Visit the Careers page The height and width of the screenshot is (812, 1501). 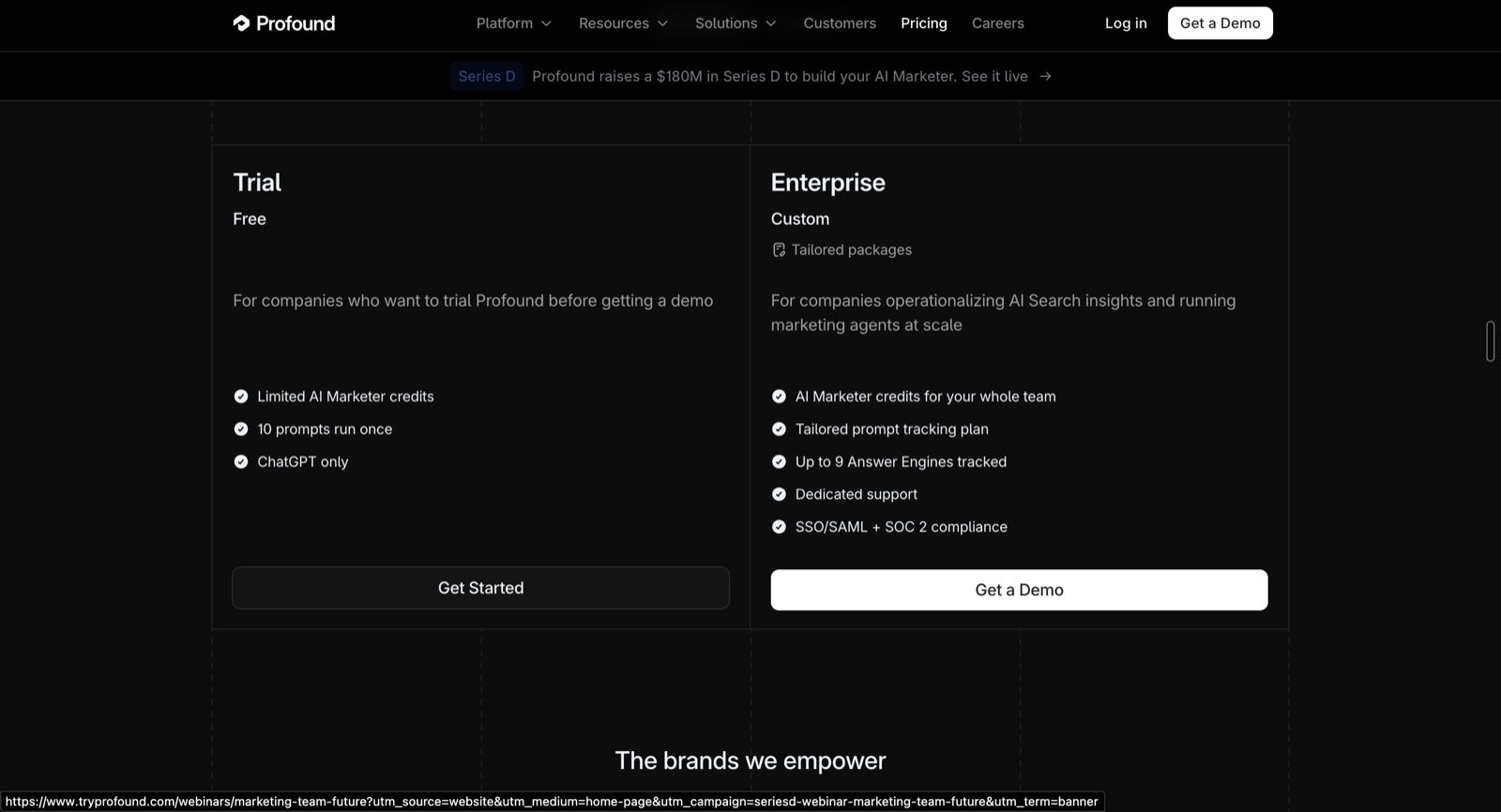tap(998, 23)
